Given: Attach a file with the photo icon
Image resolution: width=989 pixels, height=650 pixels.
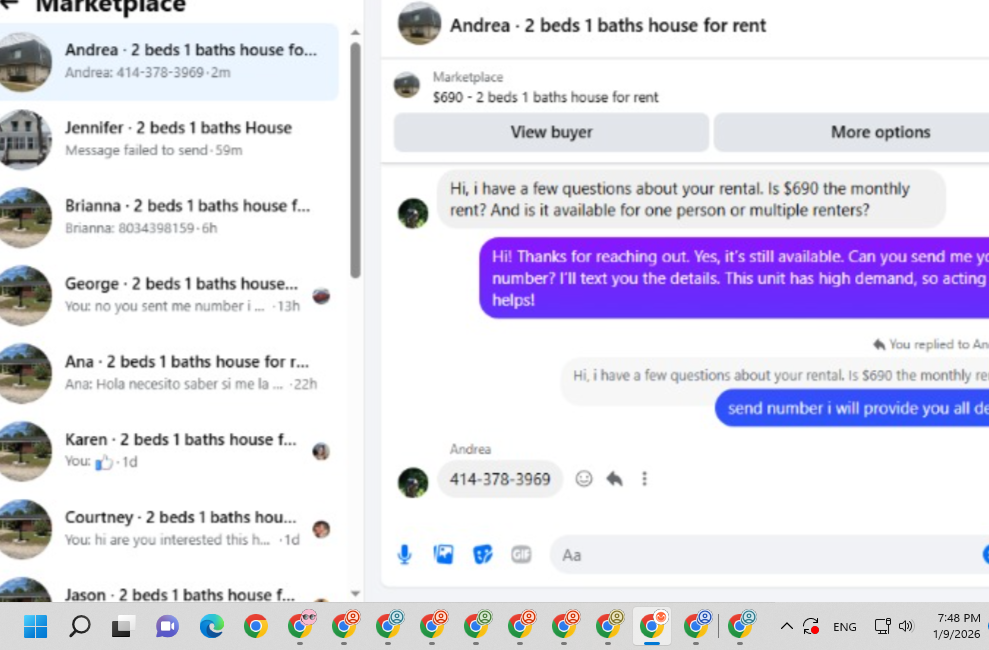Looking at the screenshot, I should (x=443, y=554).
